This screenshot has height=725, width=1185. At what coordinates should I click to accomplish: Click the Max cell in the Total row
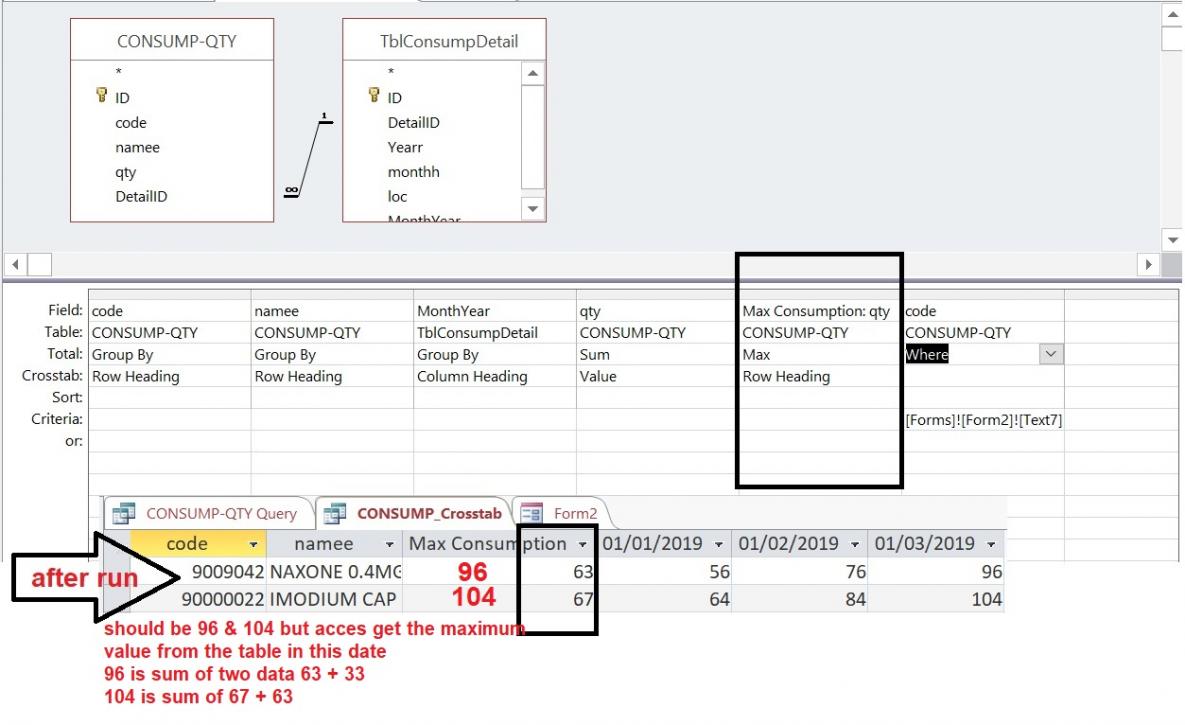820,355
